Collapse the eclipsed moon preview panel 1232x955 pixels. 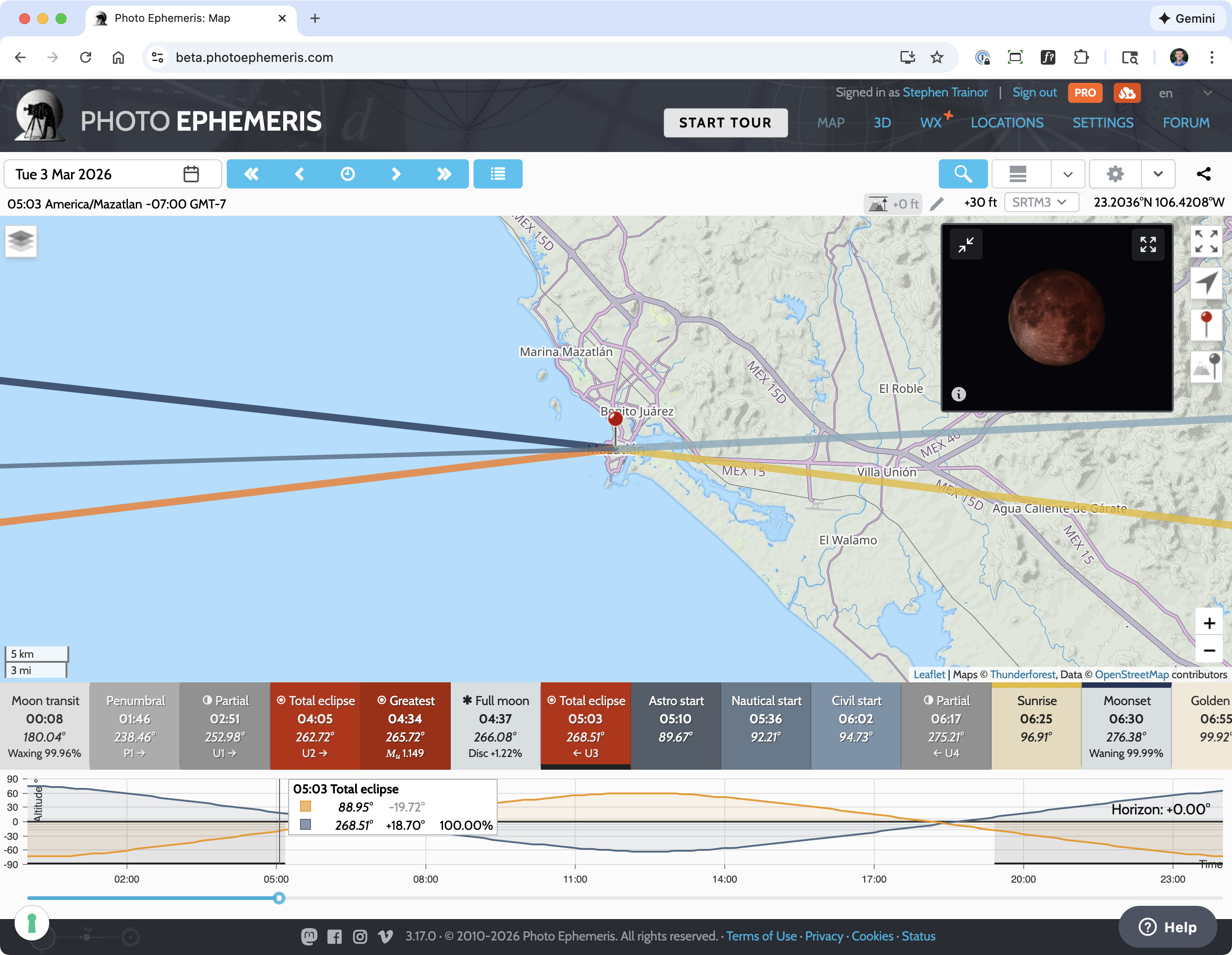pyautogui.click(x=966, y=245)
